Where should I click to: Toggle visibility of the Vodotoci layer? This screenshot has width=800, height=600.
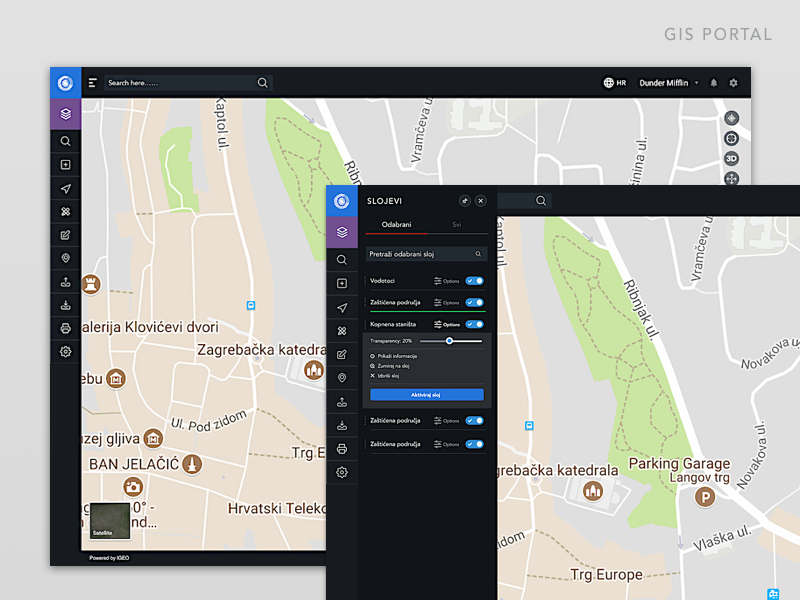(474, 280)
